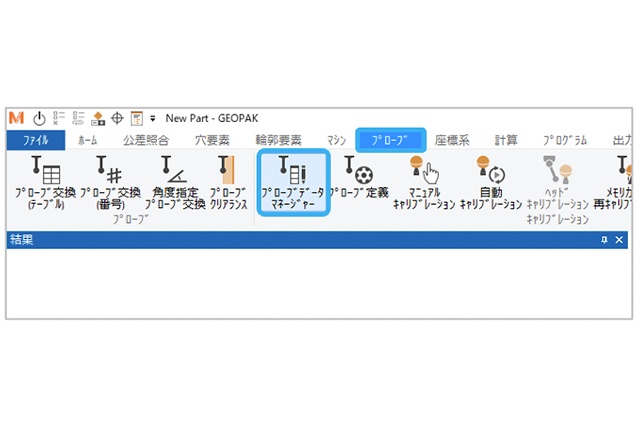Open プローブ定義 (probe definition)
Screen dimensions: 640x426
point(360,176)
